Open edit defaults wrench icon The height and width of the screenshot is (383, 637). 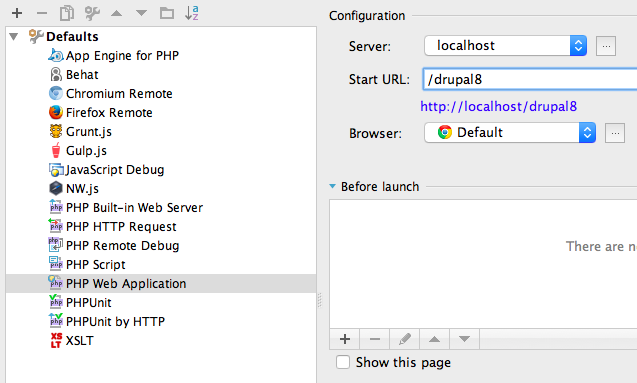coord(92,13)
